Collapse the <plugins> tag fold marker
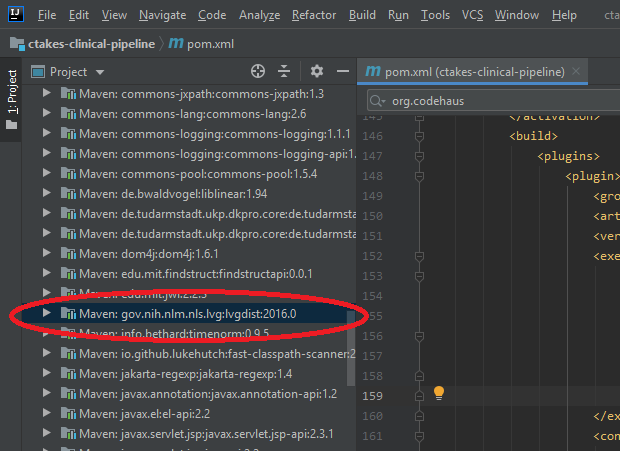This screenshot has width=620, height=451. pyautogui.click(x=420, y=157)
